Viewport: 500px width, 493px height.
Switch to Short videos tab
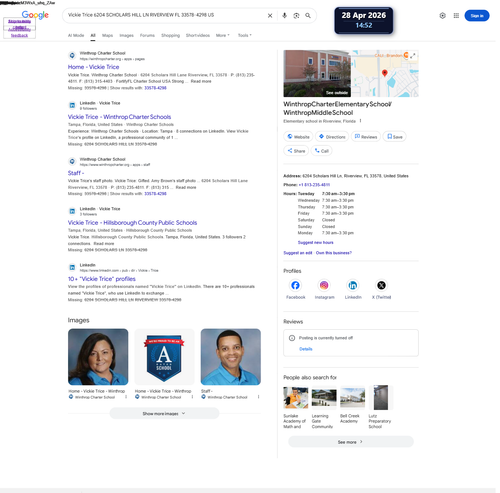click(198, 35)
